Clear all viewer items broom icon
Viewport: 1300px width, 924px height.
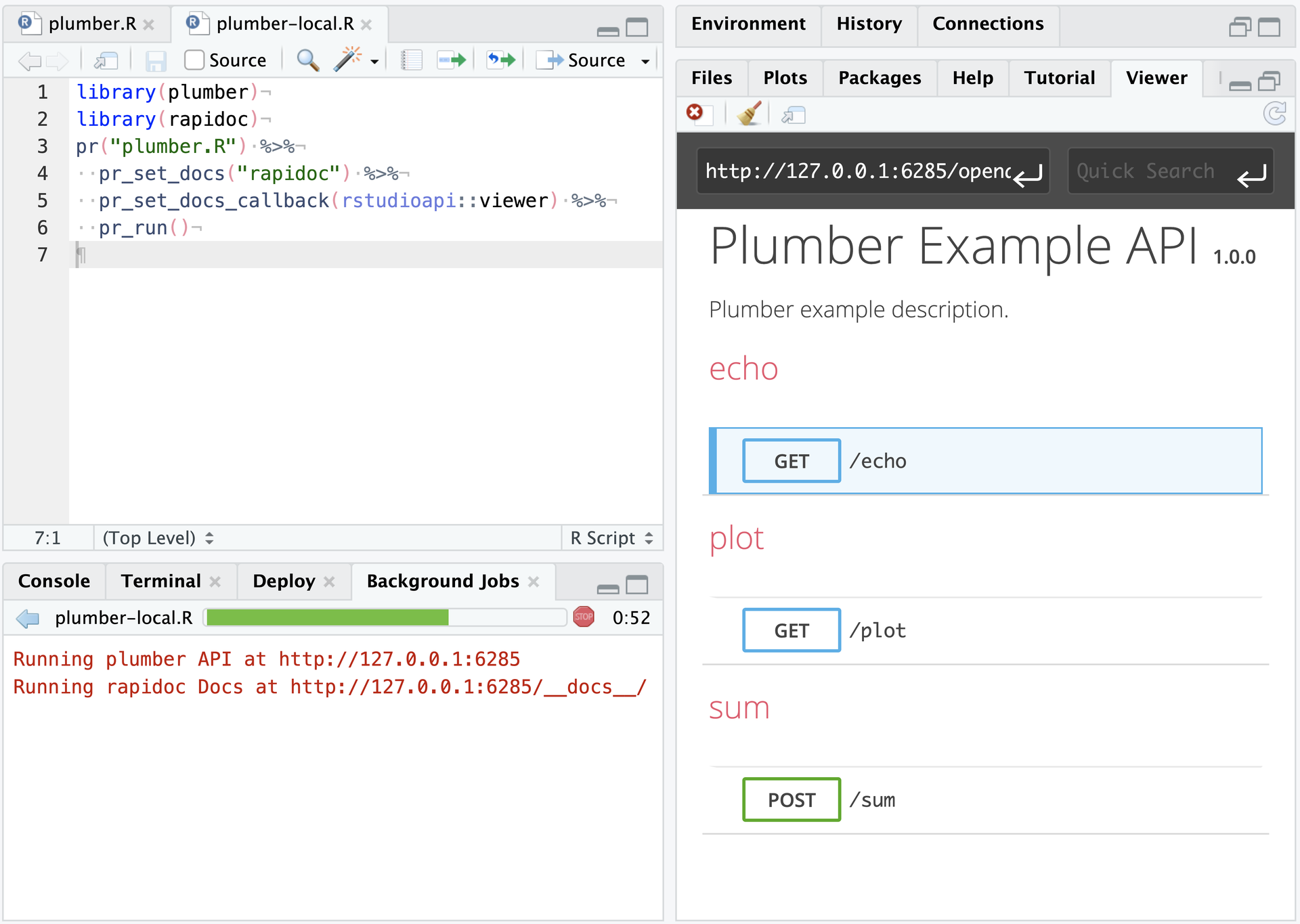[x=749, y=114]
